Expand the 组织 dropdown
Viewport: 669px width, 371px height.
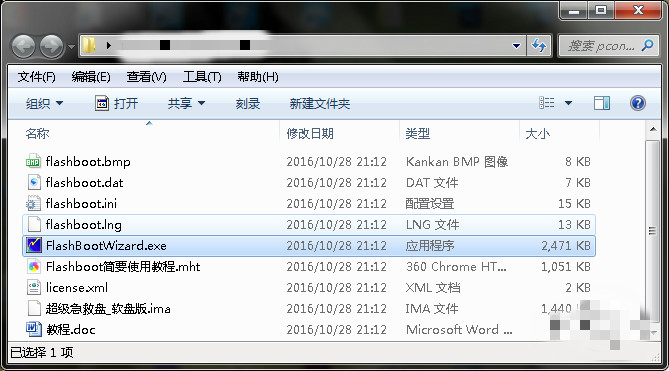tap(44, 104)
